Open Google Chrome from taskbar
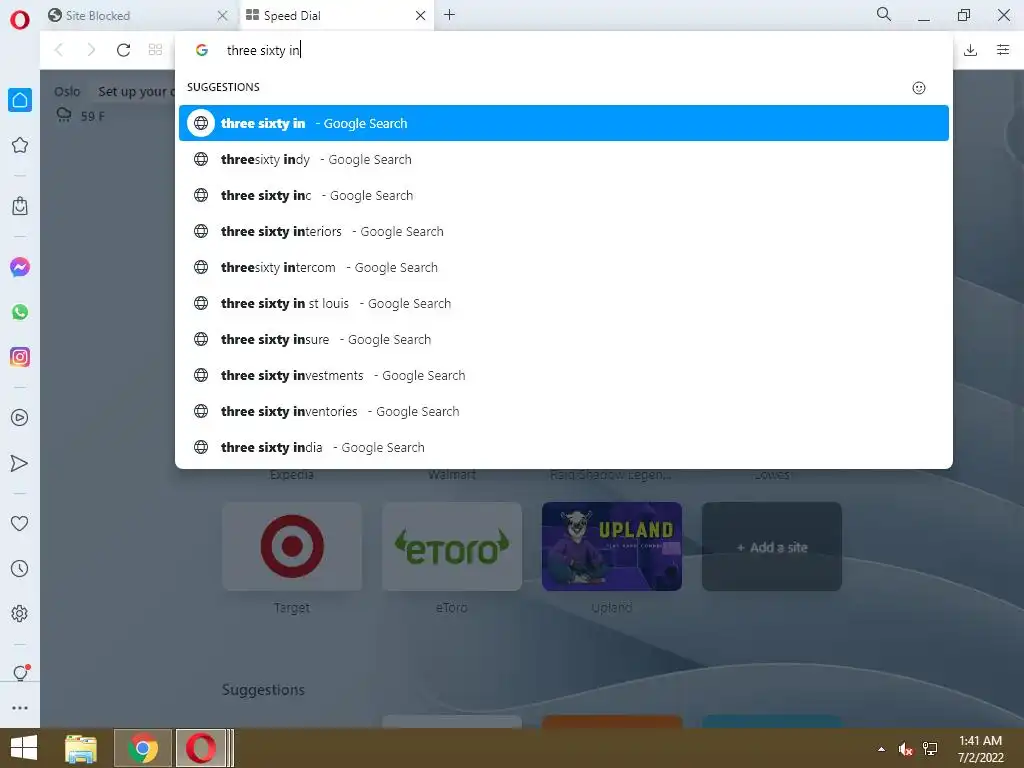The image size is (1024, 768). point(142,748)
